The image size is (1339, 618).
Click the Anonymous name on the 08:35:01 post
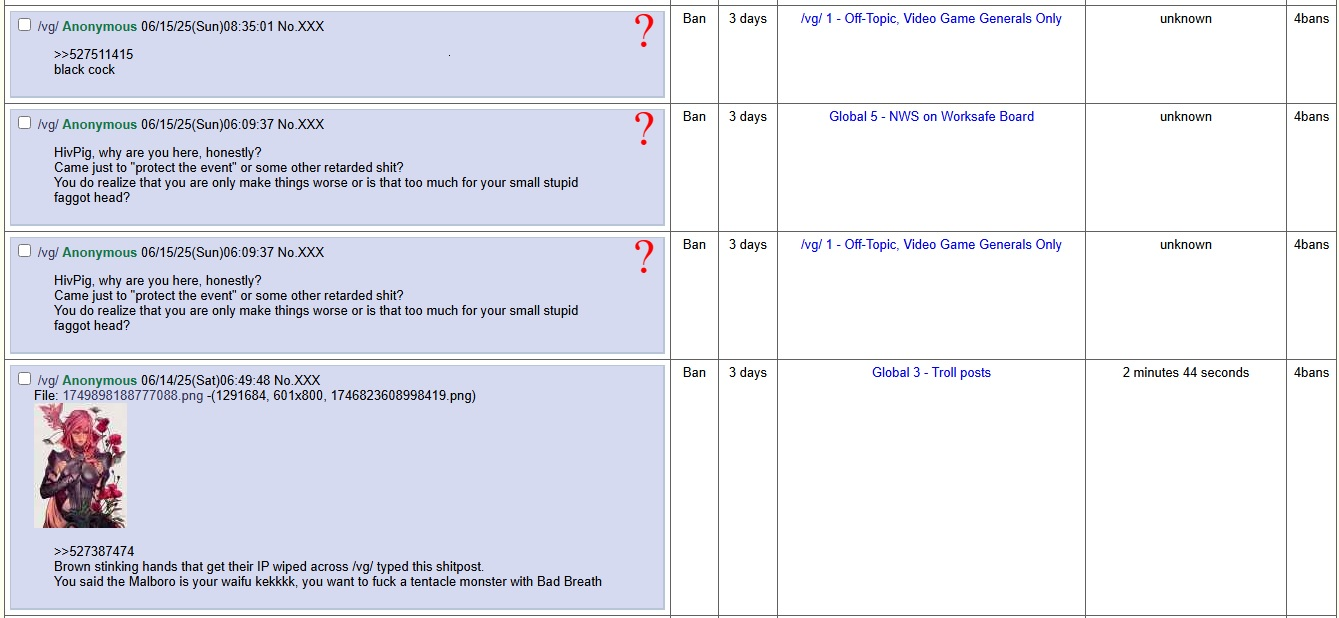99,27
